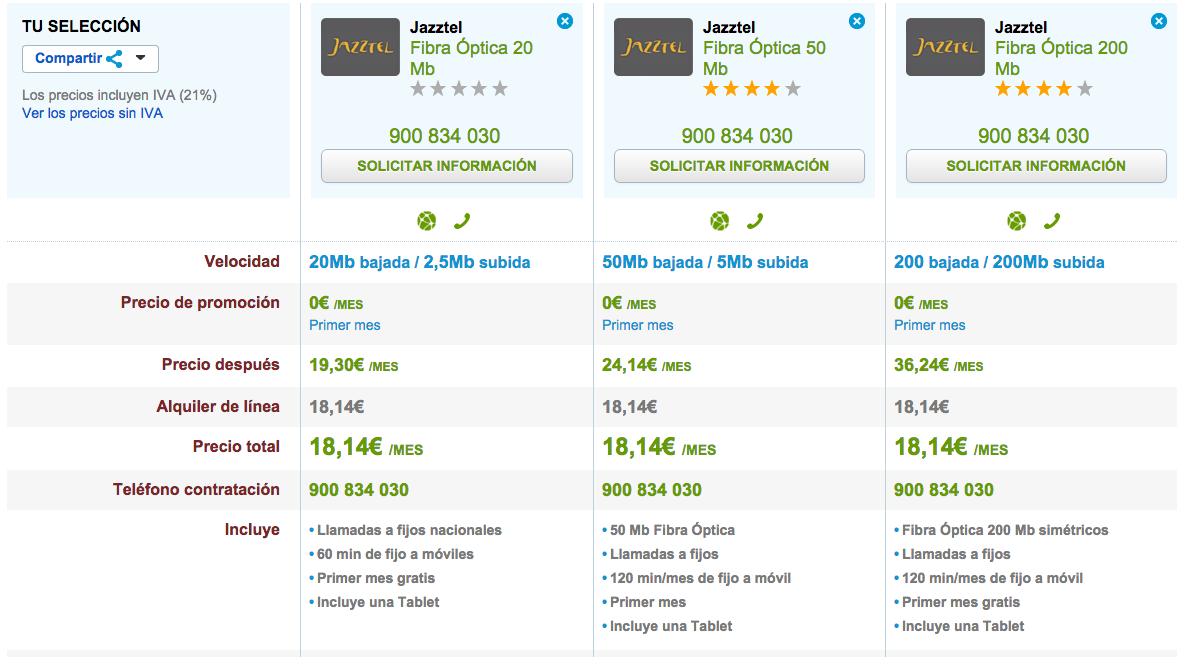Click Jazztel logo of Fibra Óptica 50 Mb
Screen dimensions: 1183x657
coord(653,47)
